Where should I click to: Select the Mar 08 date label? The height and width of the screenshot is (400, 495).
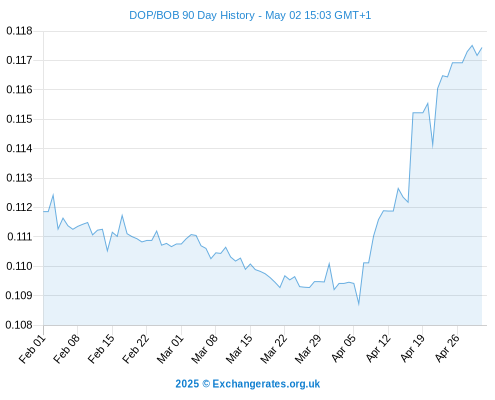point(205,348)
